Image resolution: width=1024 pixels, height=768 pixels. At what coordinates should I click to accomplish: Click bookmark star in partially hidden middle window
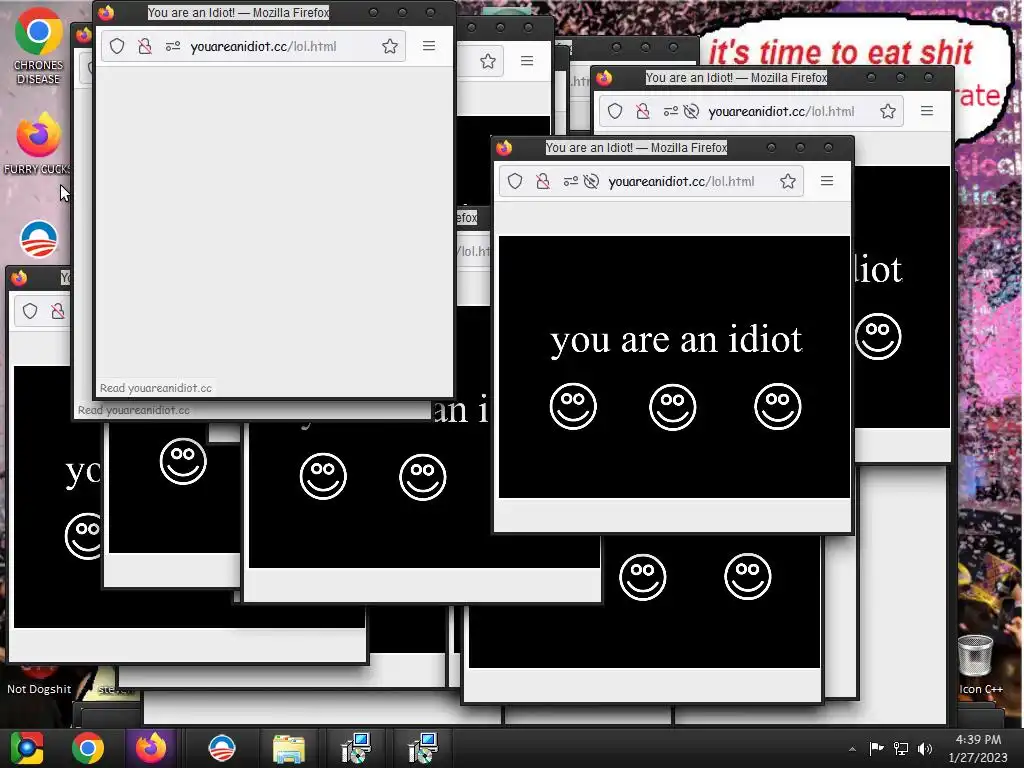click(x=488, y=61)
